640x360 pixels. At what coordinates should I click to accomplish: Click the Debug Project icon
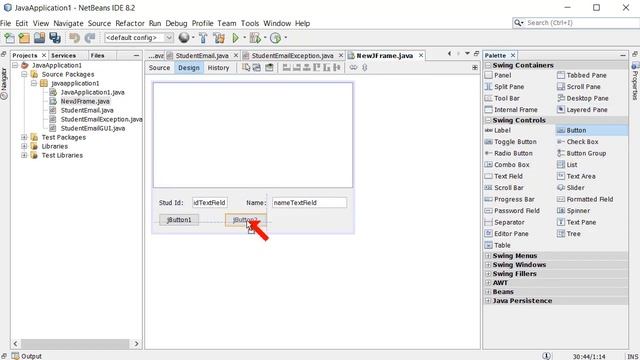click(x=255, y=38)
